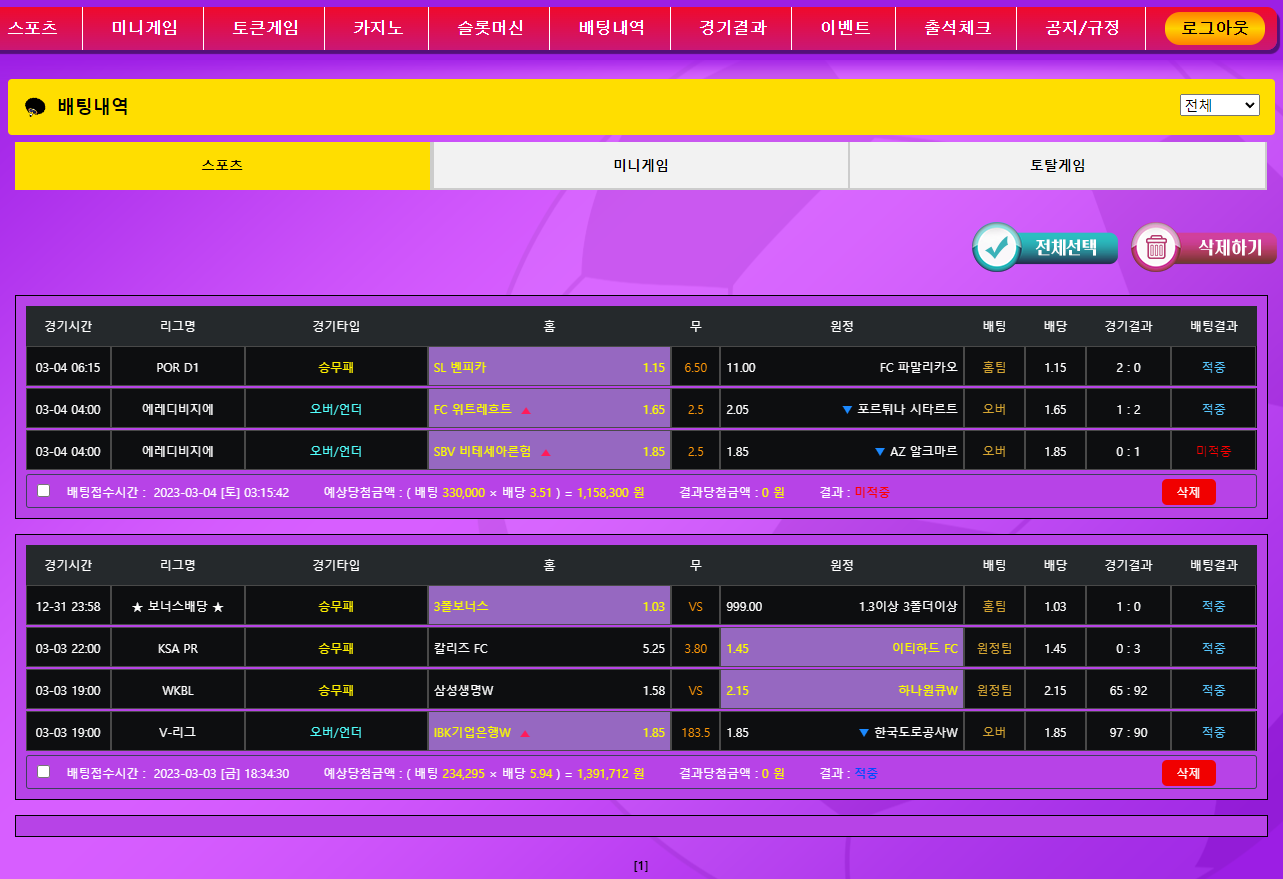Open 경기결과 in the top menu
Image resolution: width=1283 pixels, height=879 pixels.
[732, 28]
